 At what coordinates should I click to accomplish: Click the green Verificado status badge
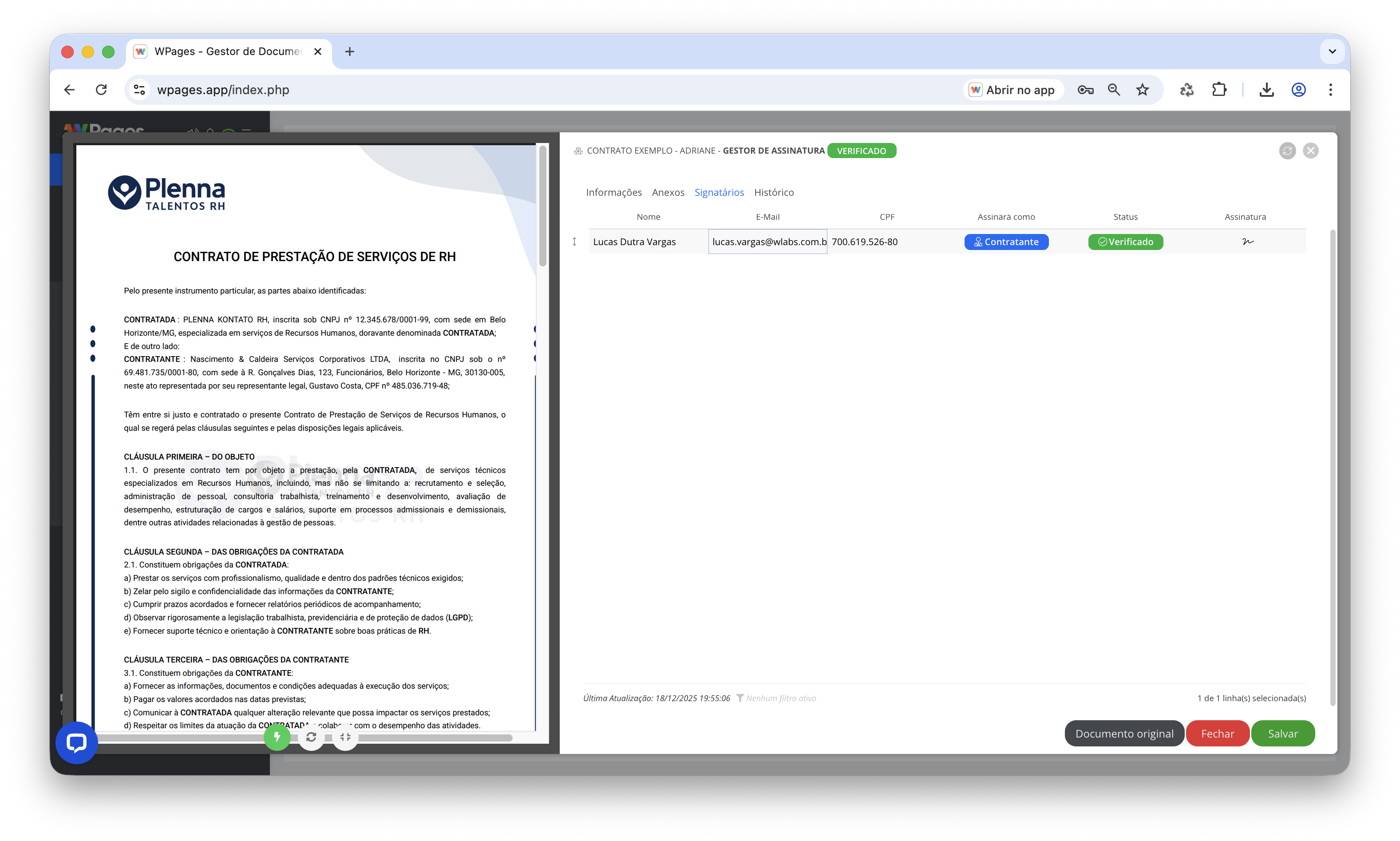1125,242
